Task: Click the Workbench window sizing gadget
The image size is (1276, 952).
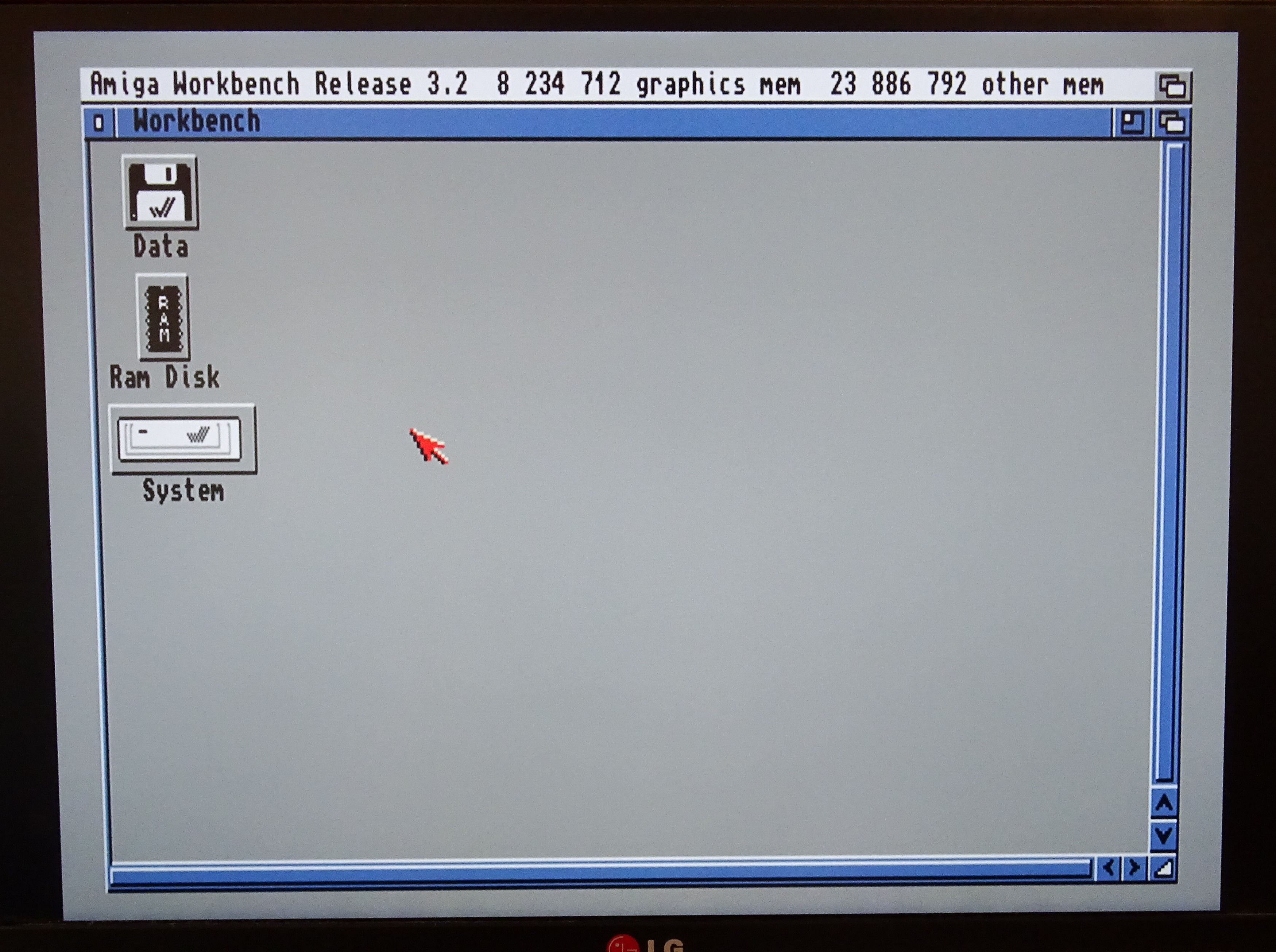Action: click(x=1164, y=868)
